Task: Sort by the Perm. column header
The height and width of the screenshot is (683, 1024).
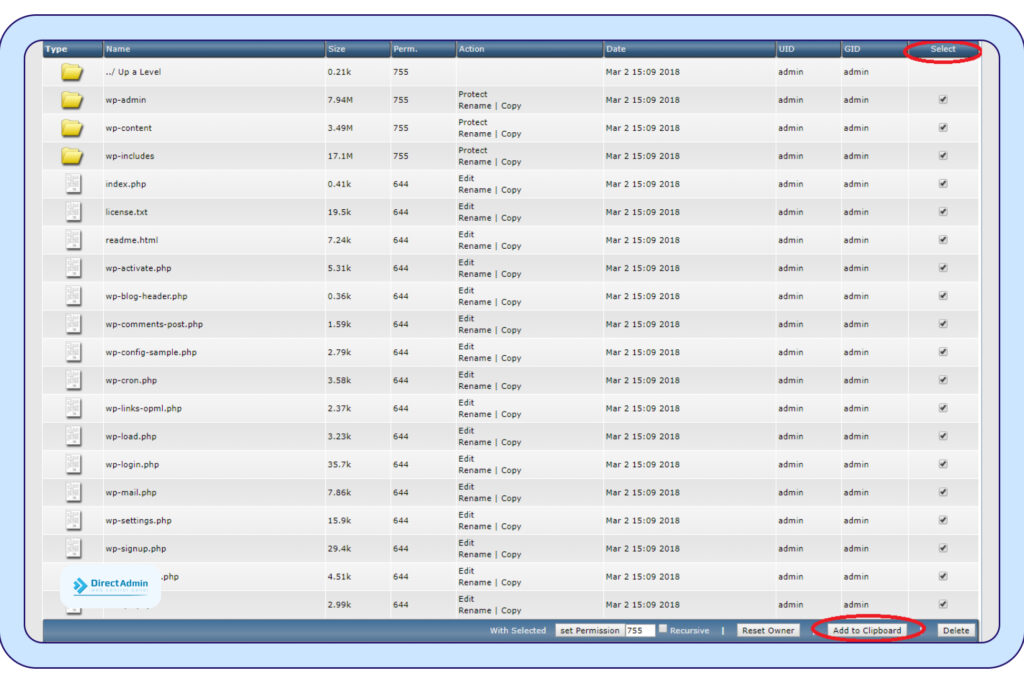Action: [405, 49]
